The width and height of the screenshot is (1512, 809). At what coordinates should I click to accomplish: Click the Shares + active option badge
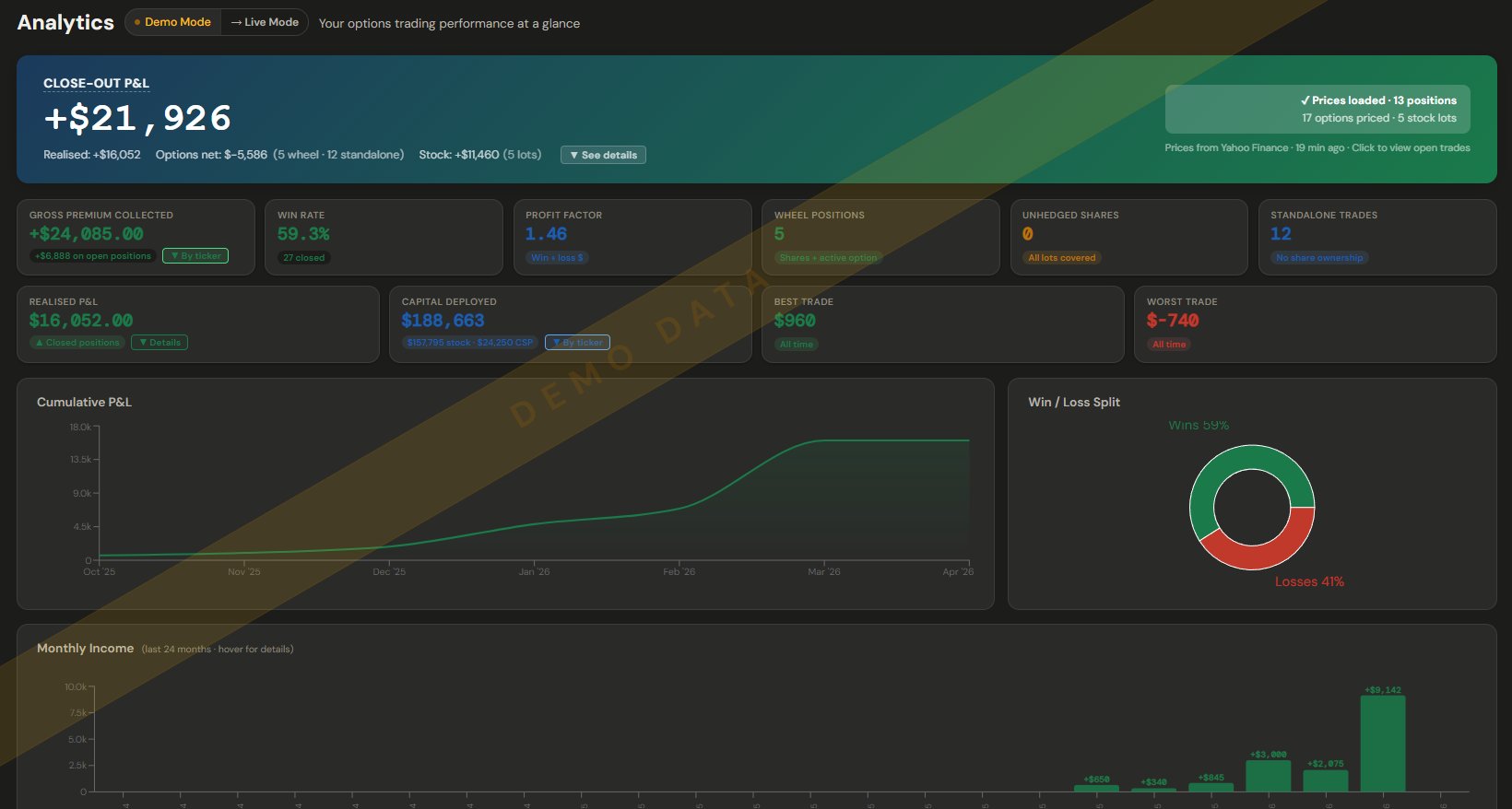[828, 258]
